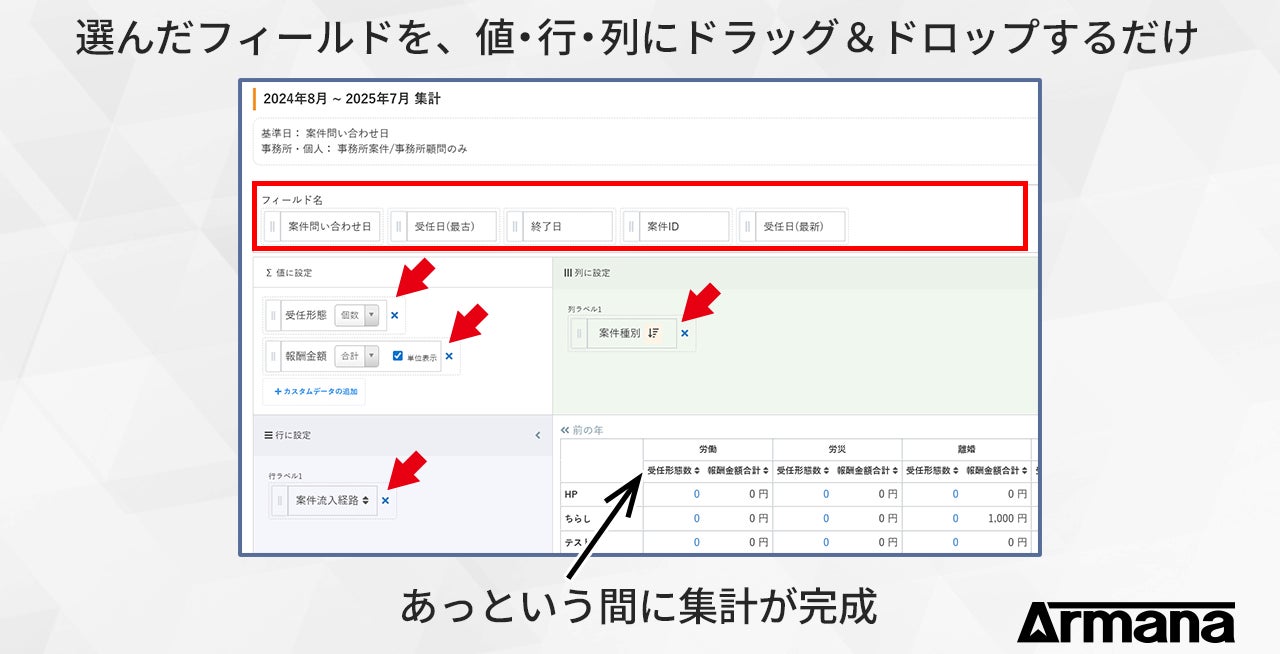This screenshot has width=1280, height=654.
Task: Click the sort arrows on 案件流入経路
Action: [366, 500]
